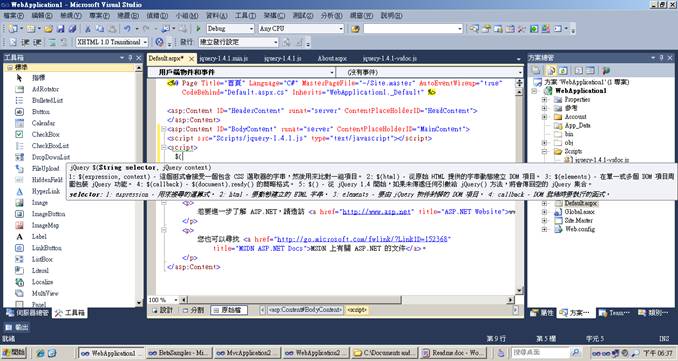This screenshot has width=678, height=361.
Task: Open the 工具(T) menu
Action: [245, 16]
